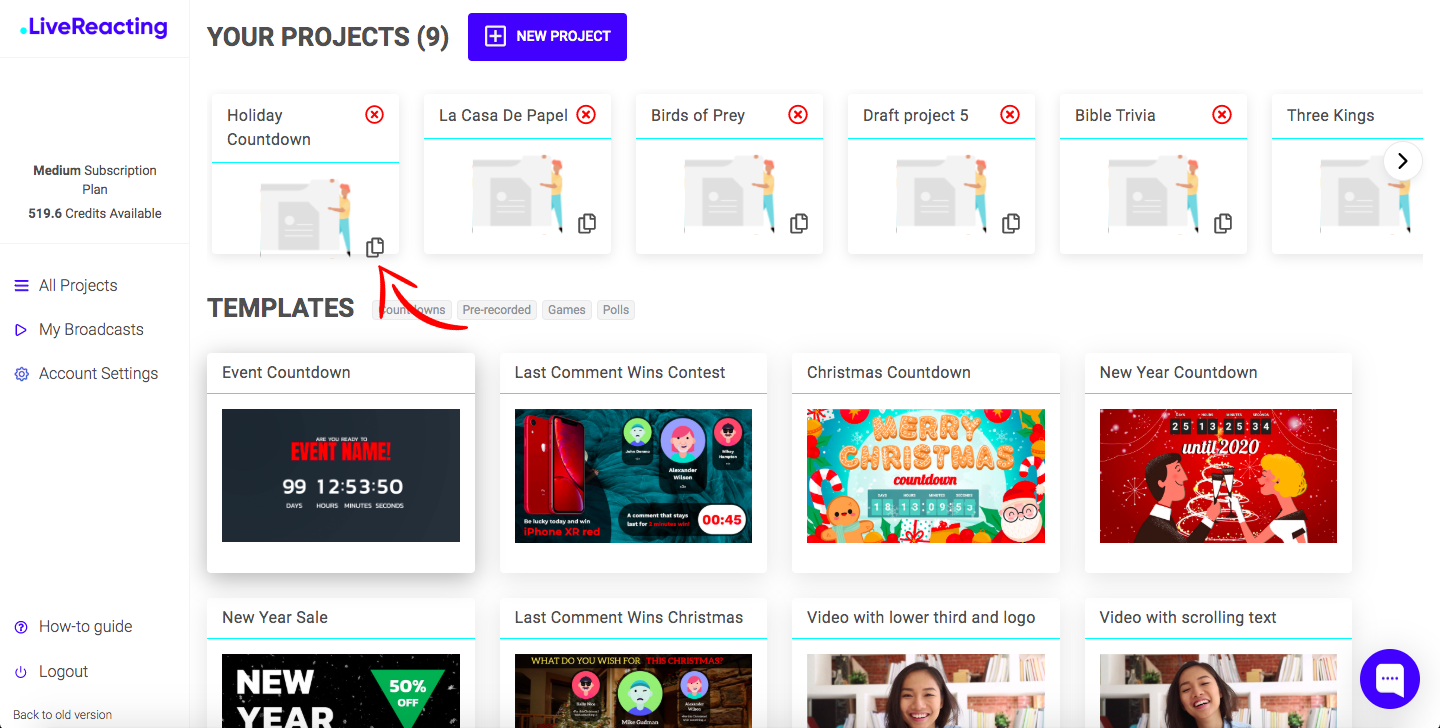The height and width of the screenshot is (728, 1440).
Task: Select the Christmas Countdown template thumbnail
Action: coord(926,476)
